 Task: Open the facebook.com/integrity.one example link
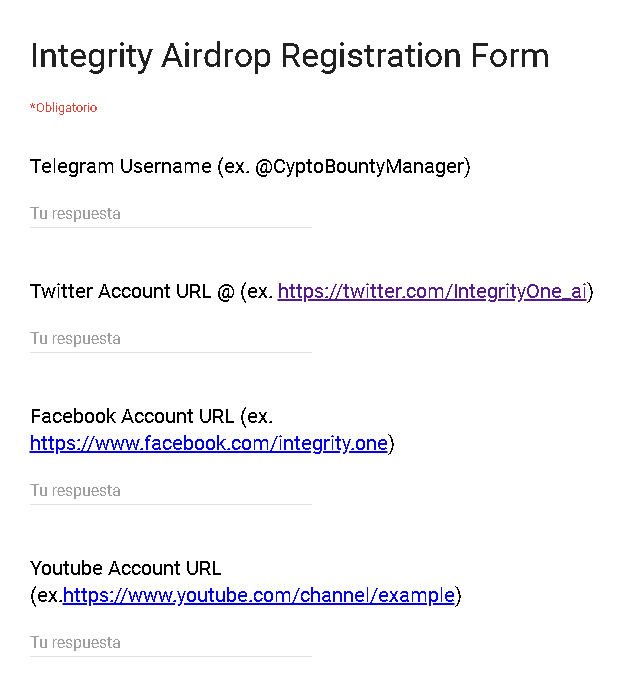pyautogui.click(x=208, y=443)
